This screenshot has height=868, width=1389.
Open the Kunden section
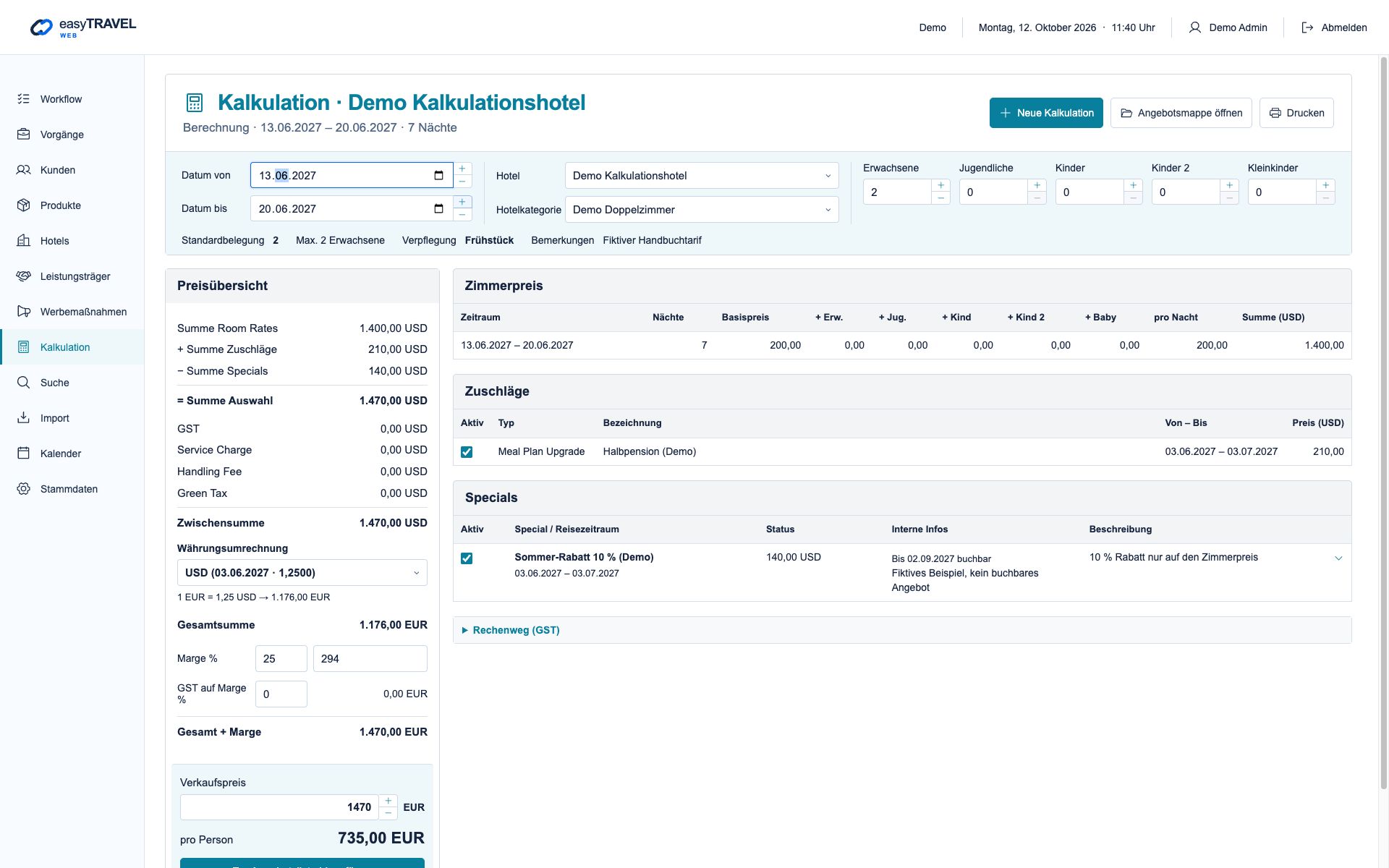72,170
